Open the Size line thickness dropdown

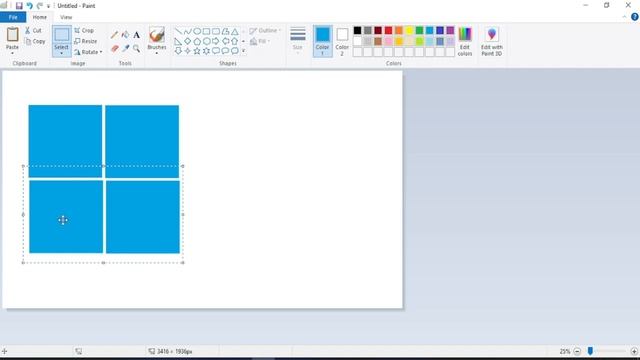tap(298, 40)
